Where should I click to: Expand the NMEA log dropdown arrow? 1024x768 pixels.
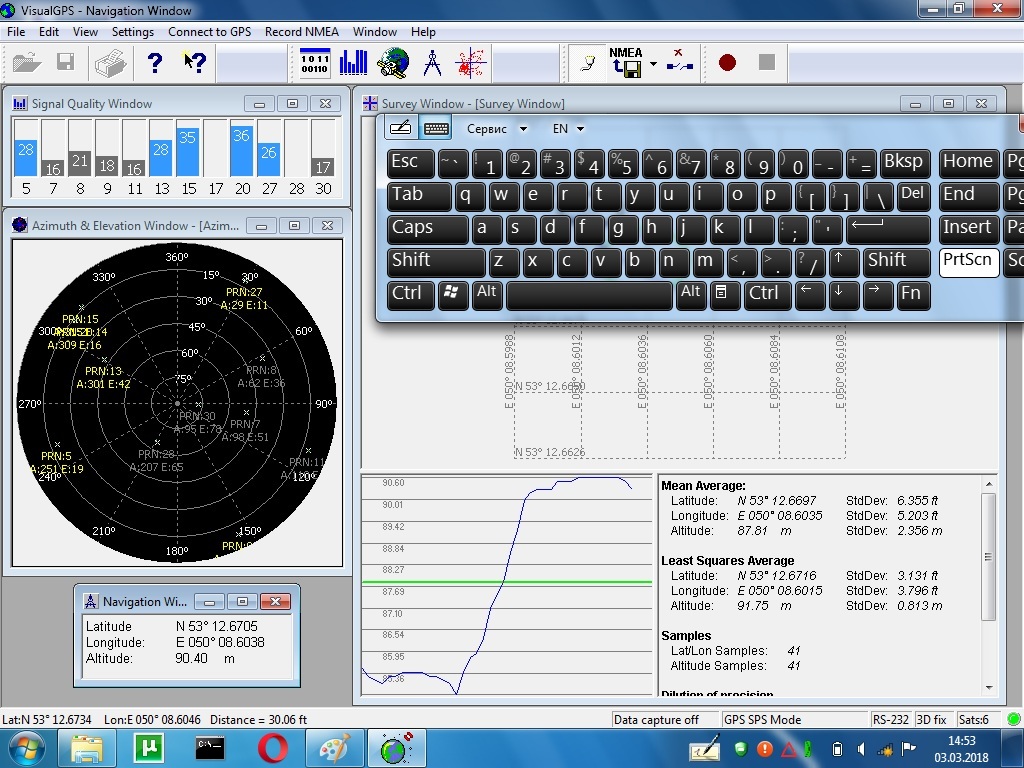pos(653,64)
